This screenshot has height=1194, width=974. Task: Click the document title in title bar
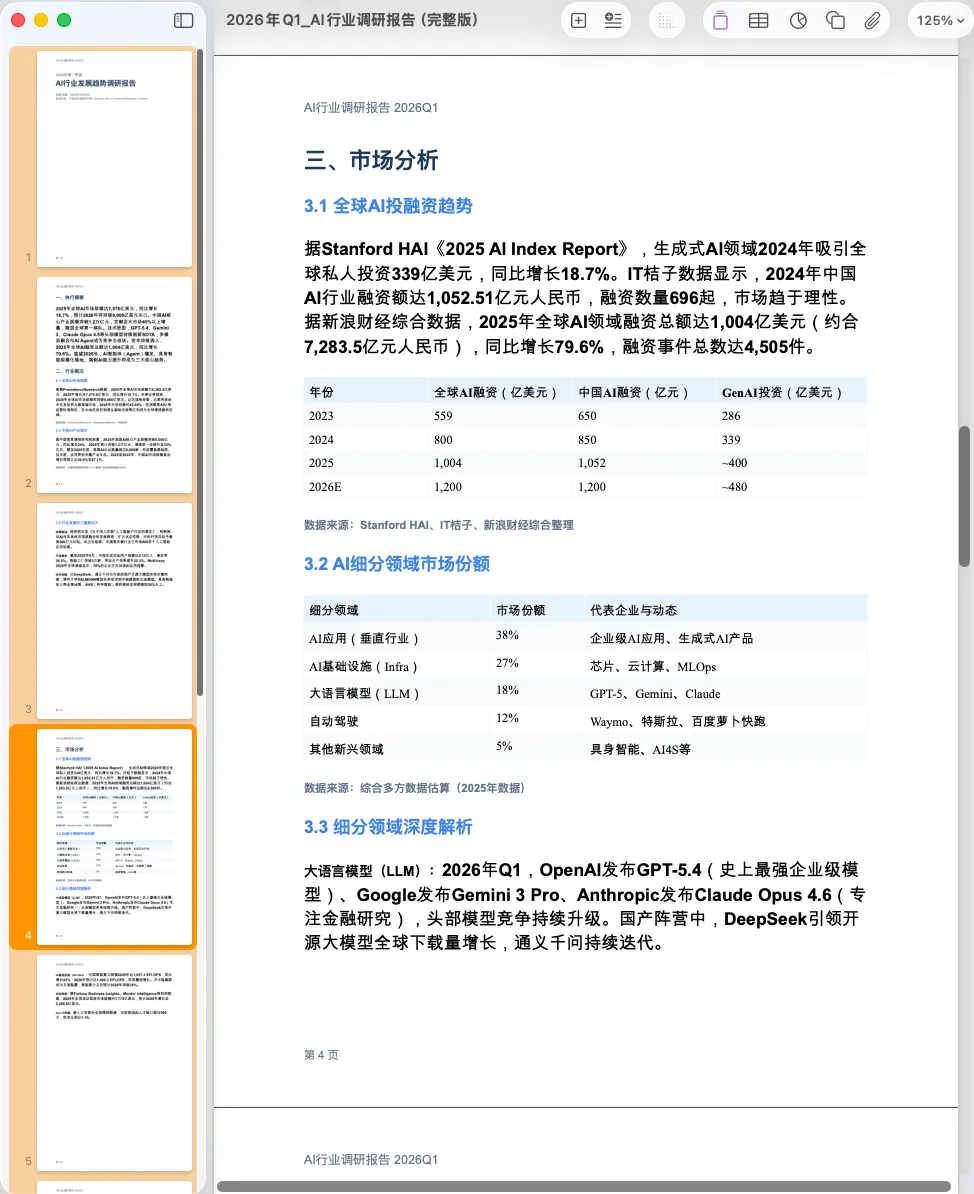(x=352, y=21)
